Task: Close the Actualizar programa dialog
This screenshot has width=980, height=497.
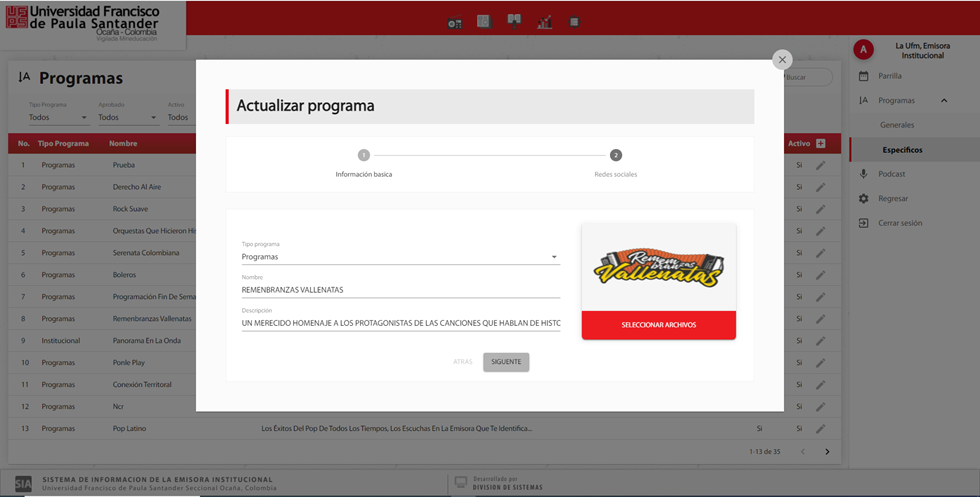Action: click(782, 60)
